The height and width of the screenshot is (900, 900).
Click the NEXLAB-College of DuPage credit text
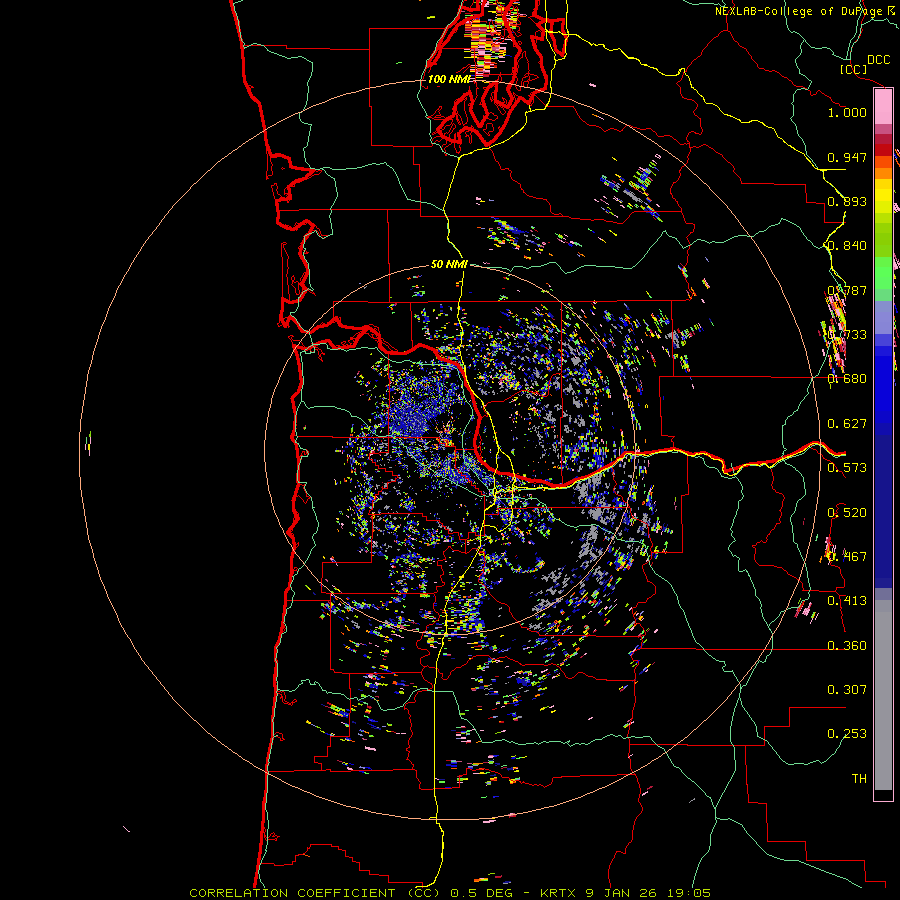[x=799, y=11]
